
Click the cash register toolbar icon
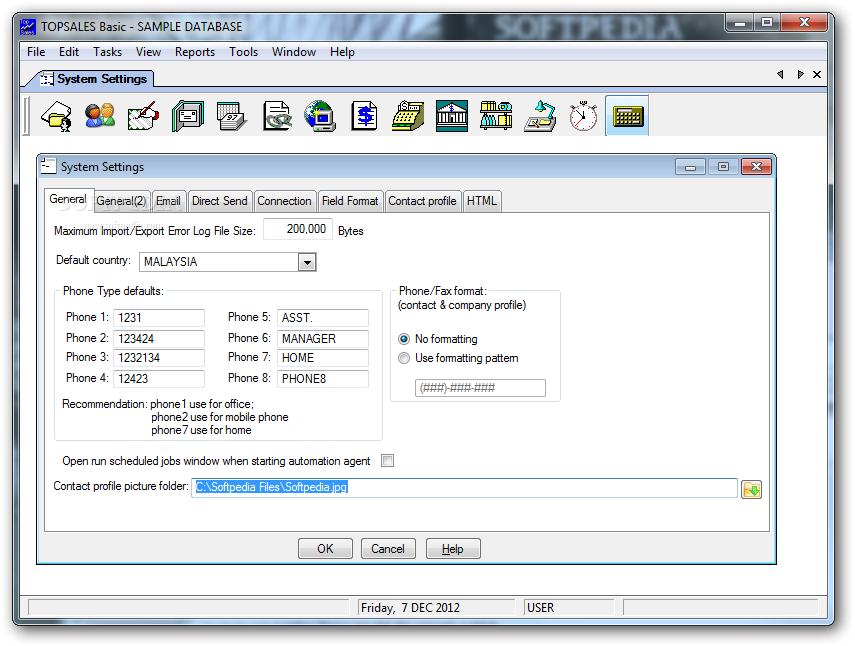coord(408,116)
